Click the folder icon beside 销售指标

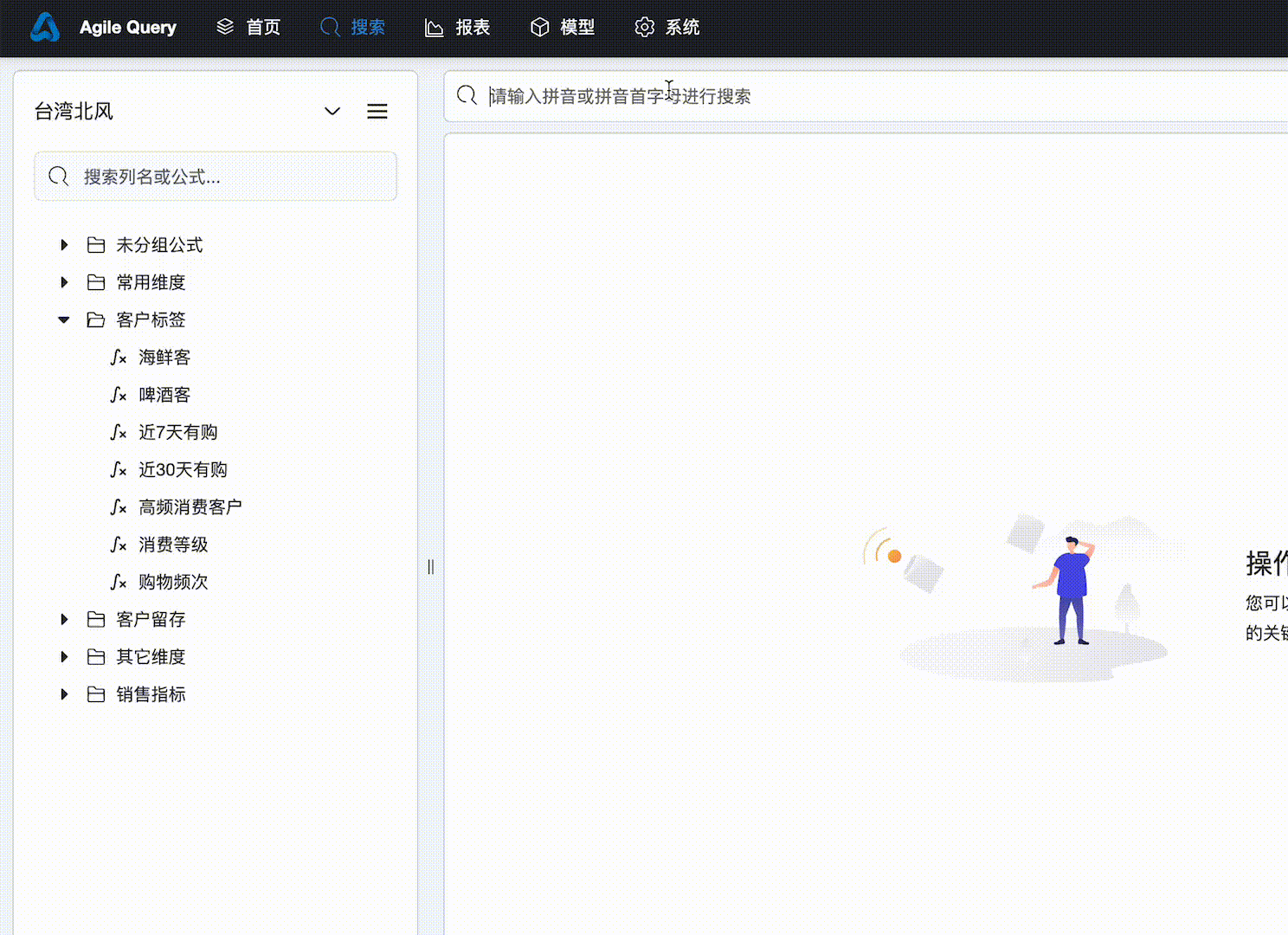point(96,694)
